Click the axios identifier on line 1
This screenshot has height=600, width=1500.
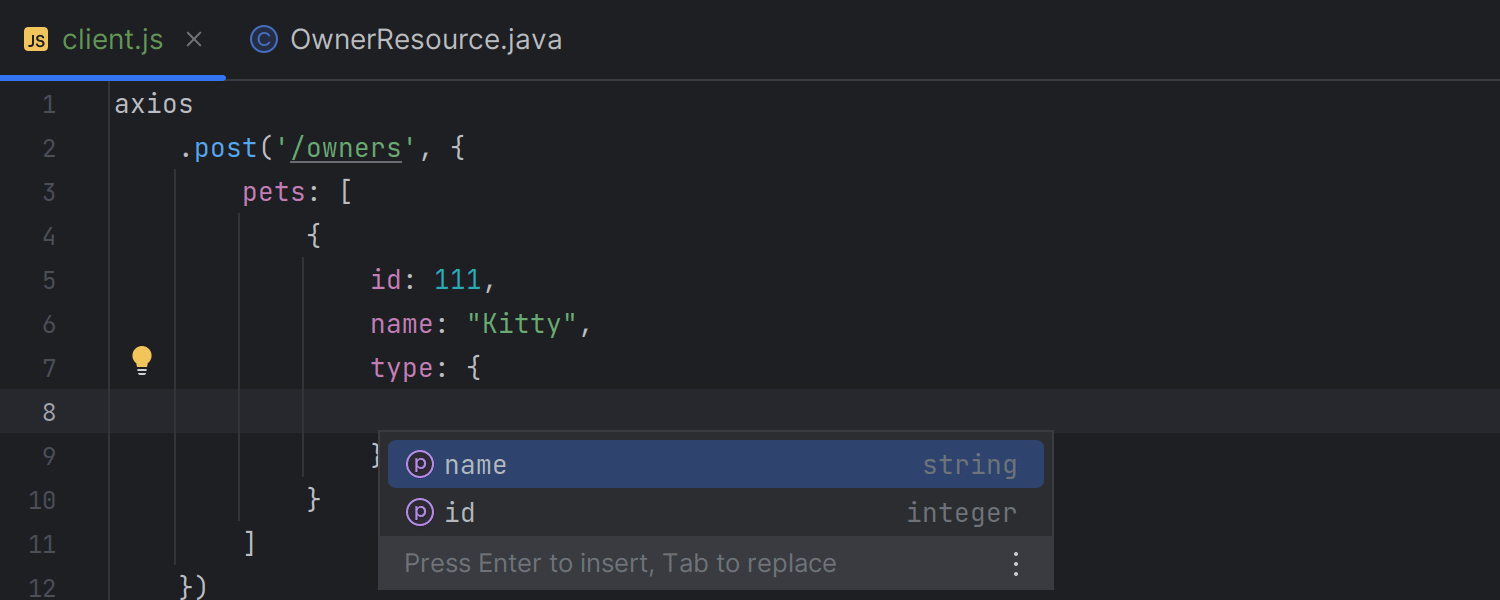(153, 103)
